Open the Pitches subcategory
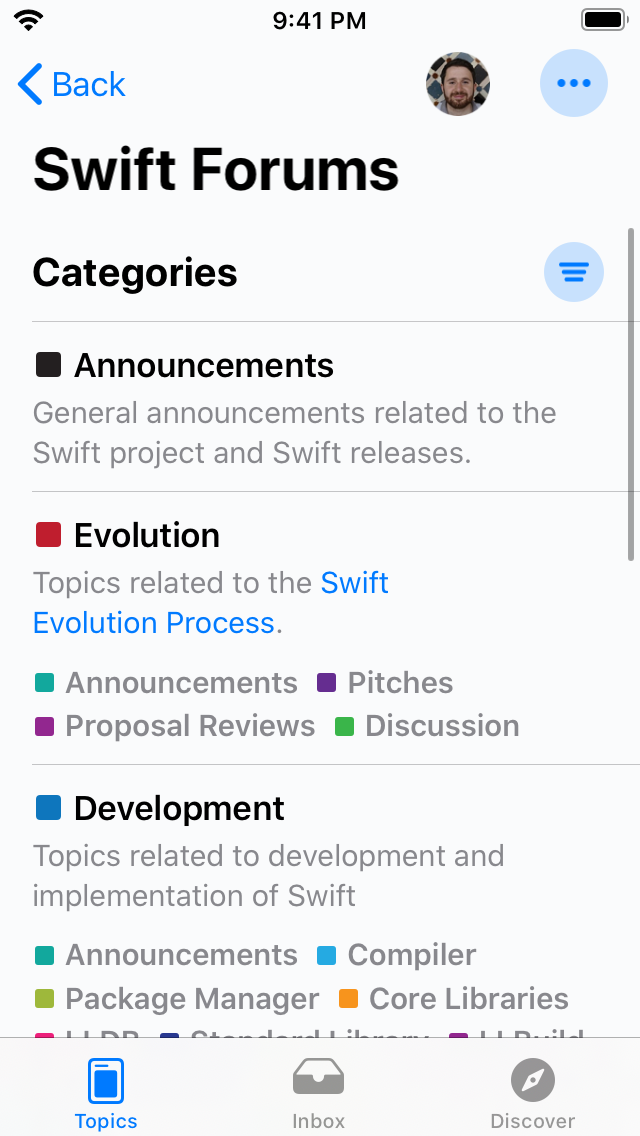Screen dimensions: 640x1136 click(x=400, y=683)
